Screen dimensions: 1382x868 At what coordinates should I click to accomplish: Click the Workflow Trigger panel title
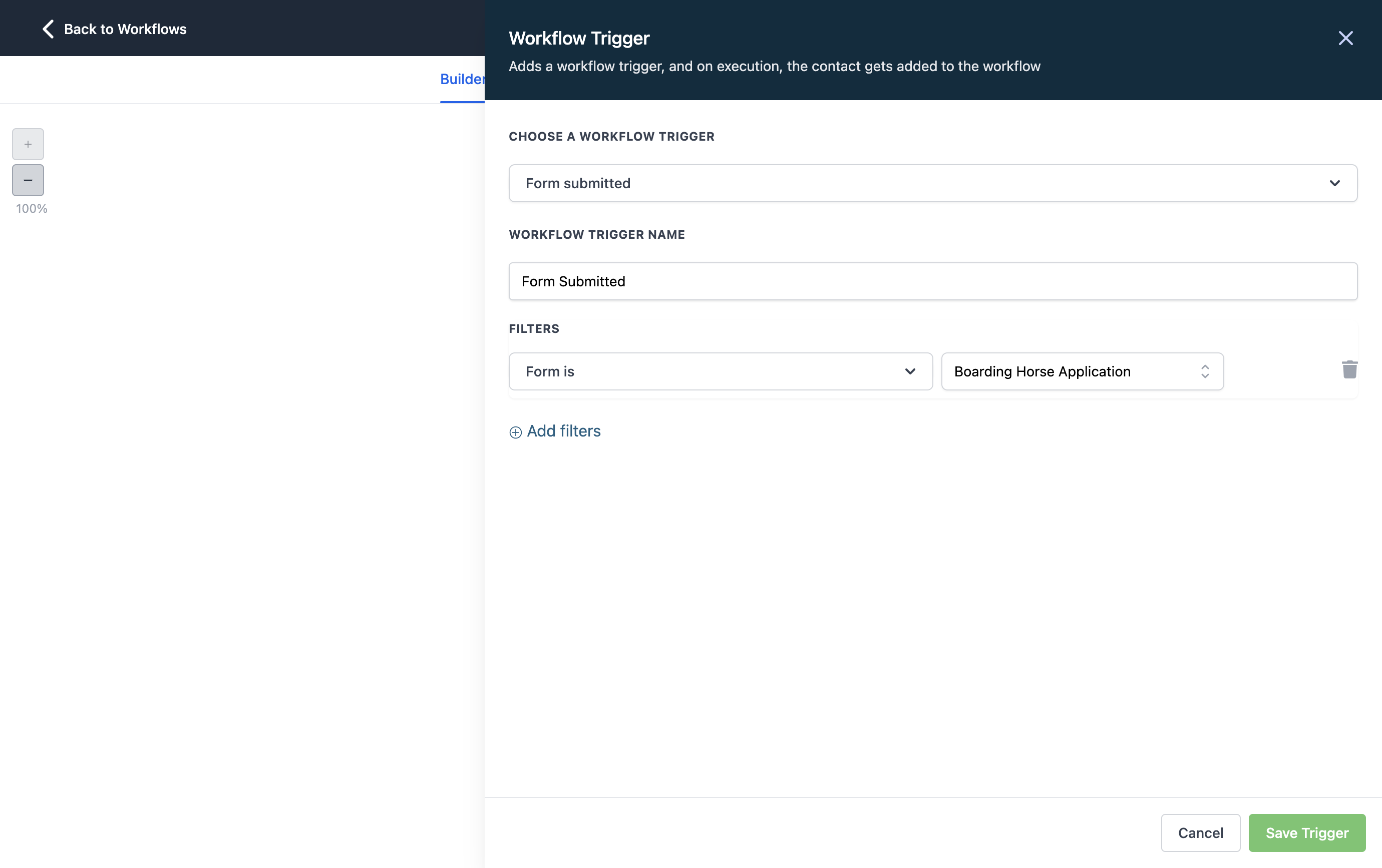(579, 38)
